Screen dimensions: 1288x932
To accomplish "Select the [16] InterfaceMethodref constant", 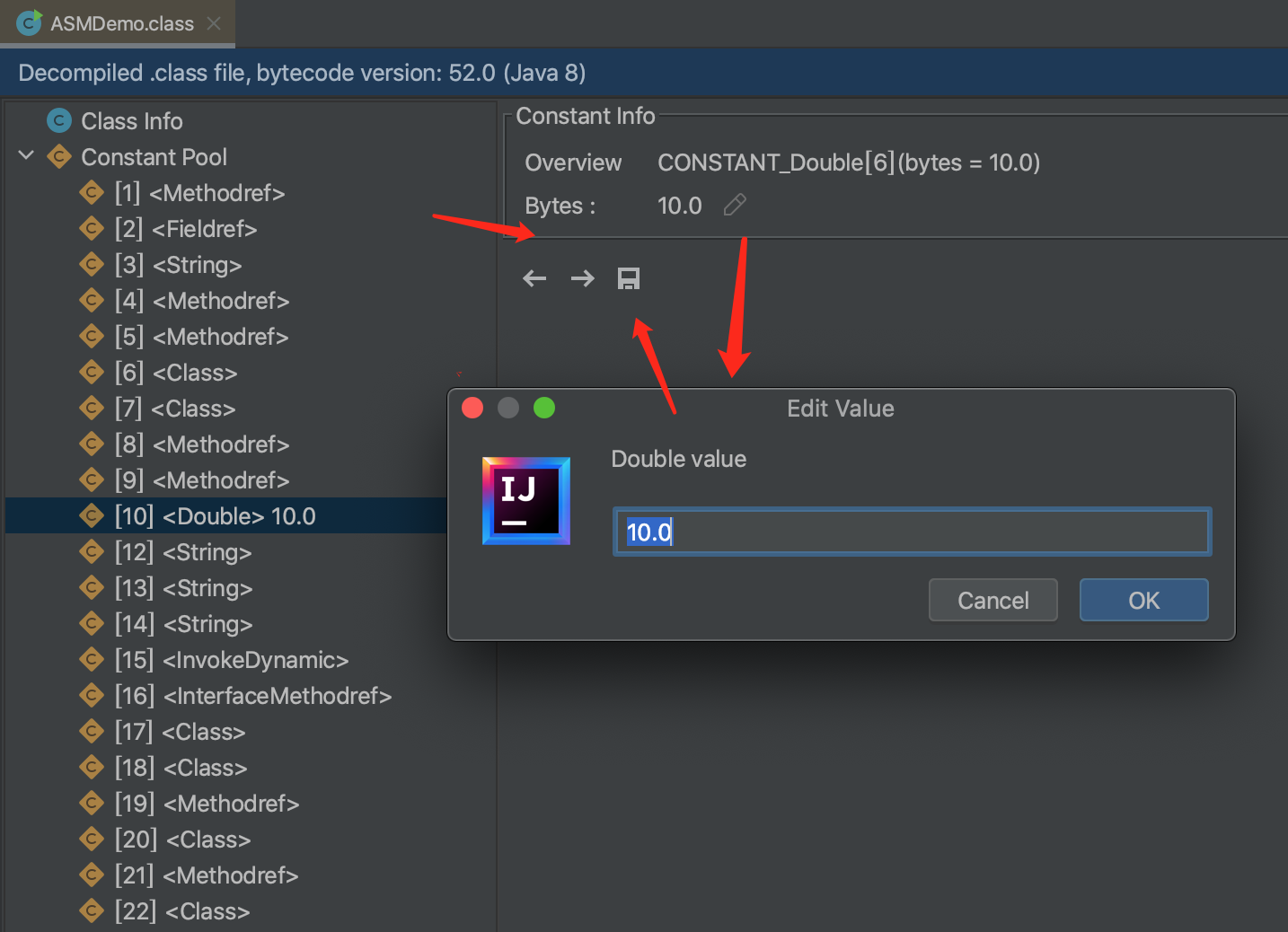I will point(253,695).
